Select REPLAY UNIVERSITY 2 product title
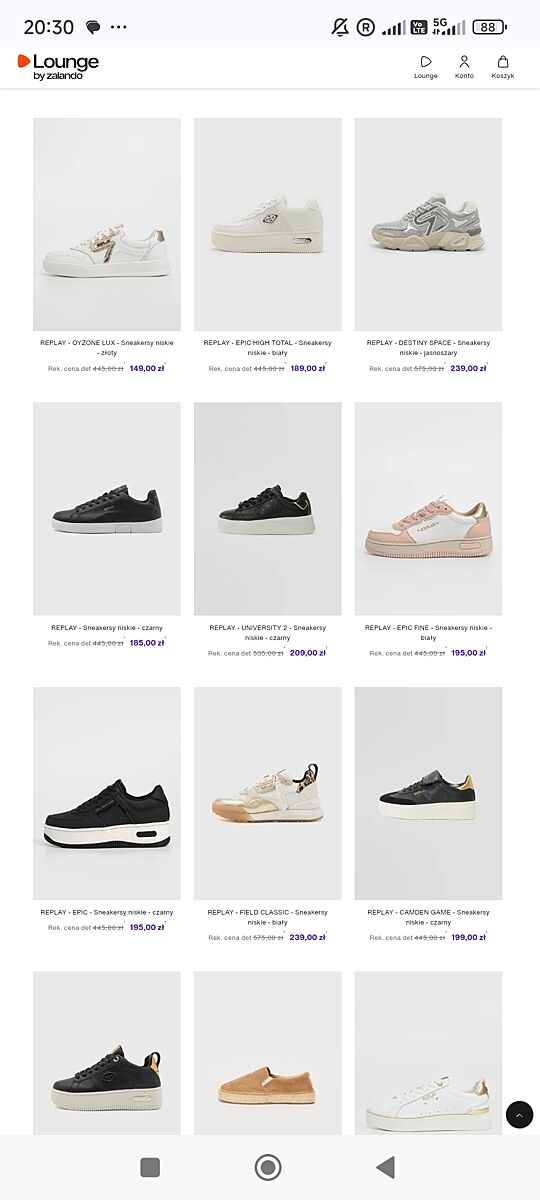Image resolution: width=540 pixels, height=1200 pixels. click(268, 633)
